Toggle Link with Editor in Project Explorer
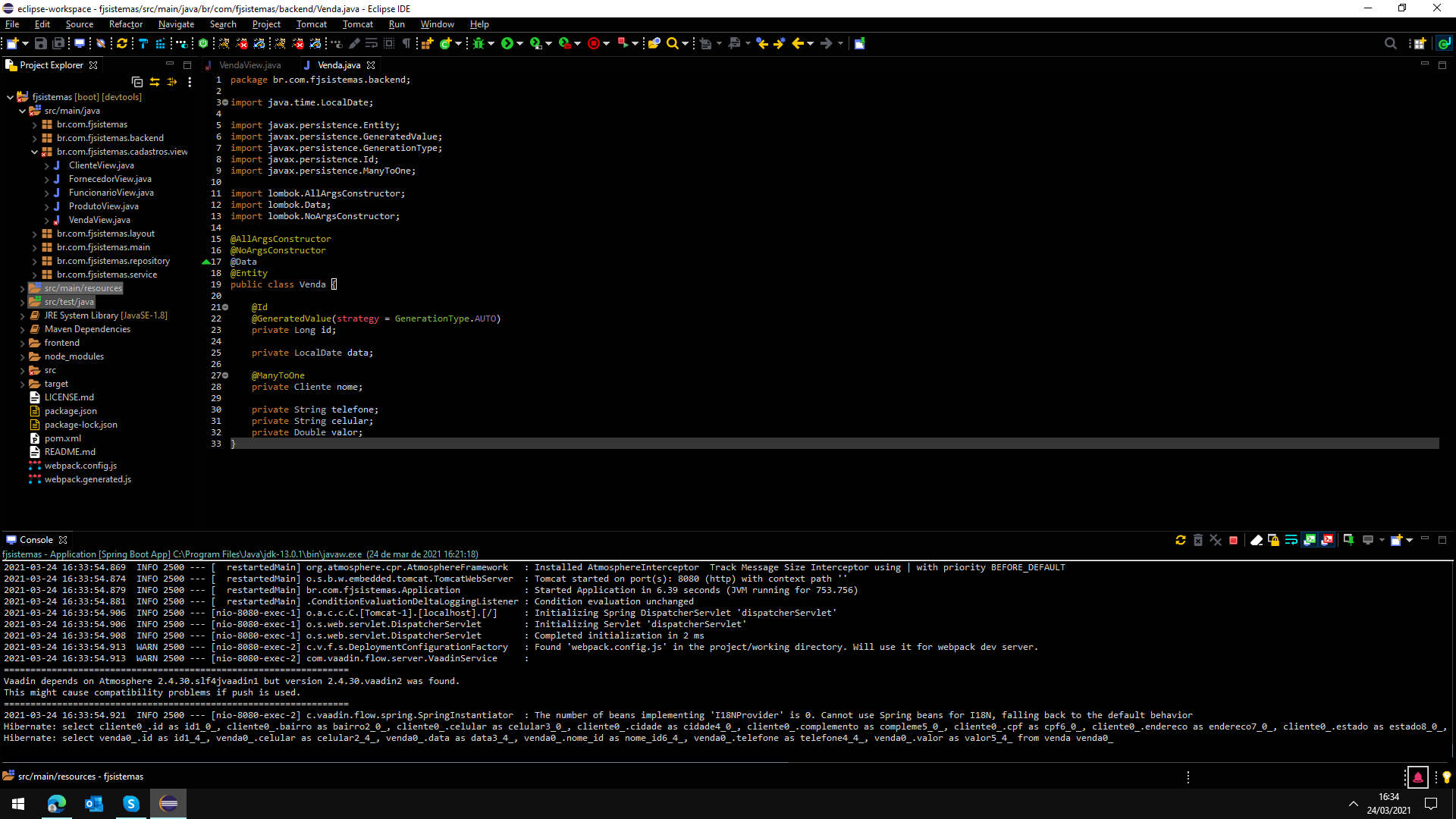The height and width of the screenshot is (819, 1456). [155, 82]
